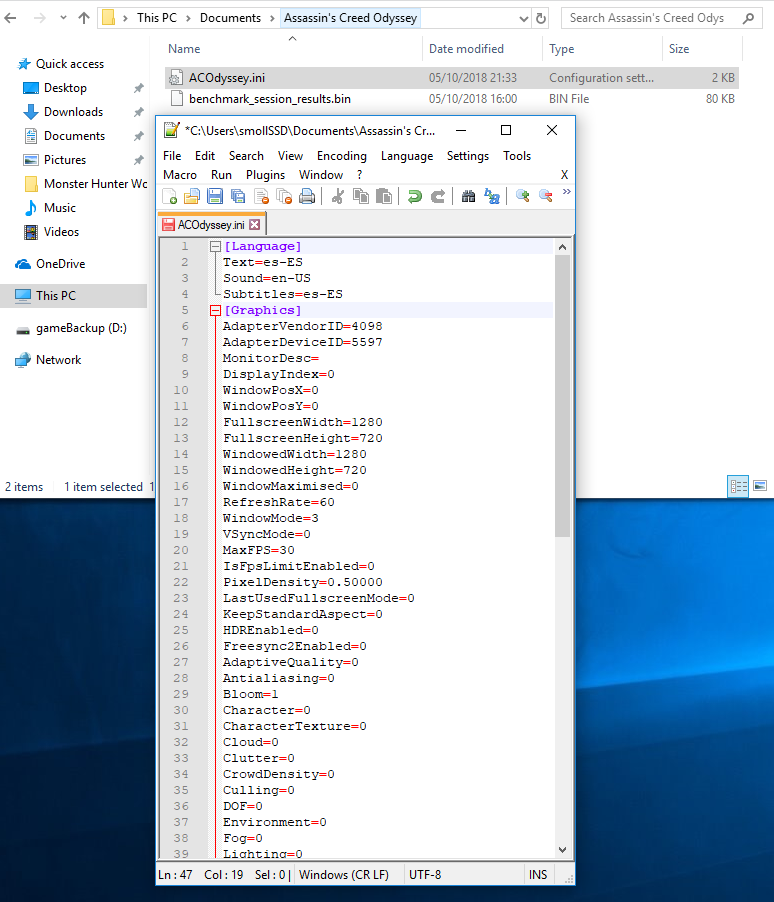Image resolution: width=774 pixels, height=902 pixels.
Task: Open the Tools menu
Action: pyautogui.click(x=517, y=156)
